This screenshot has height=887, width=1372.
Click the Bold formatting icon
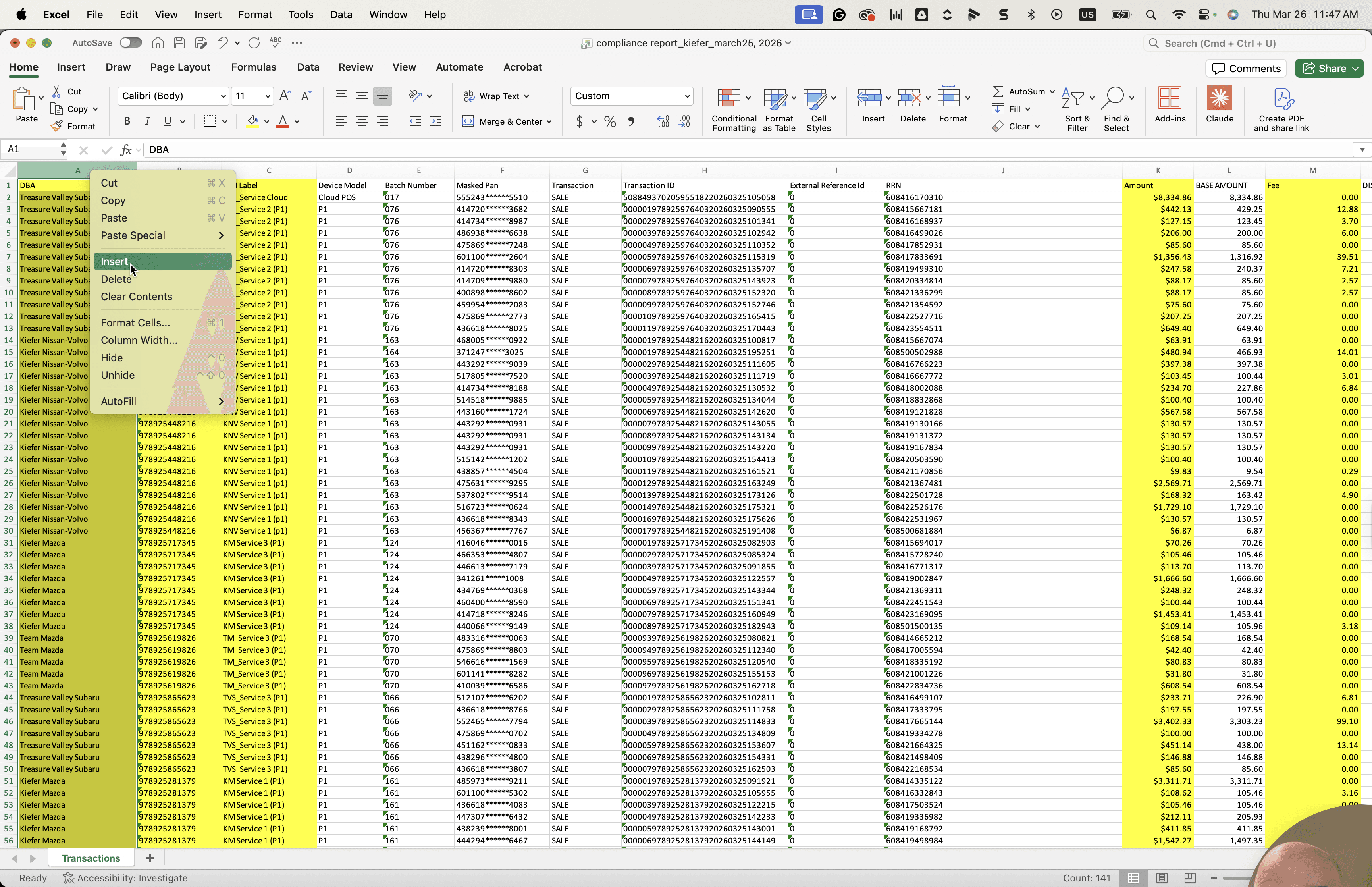click(x=127, y=121)
